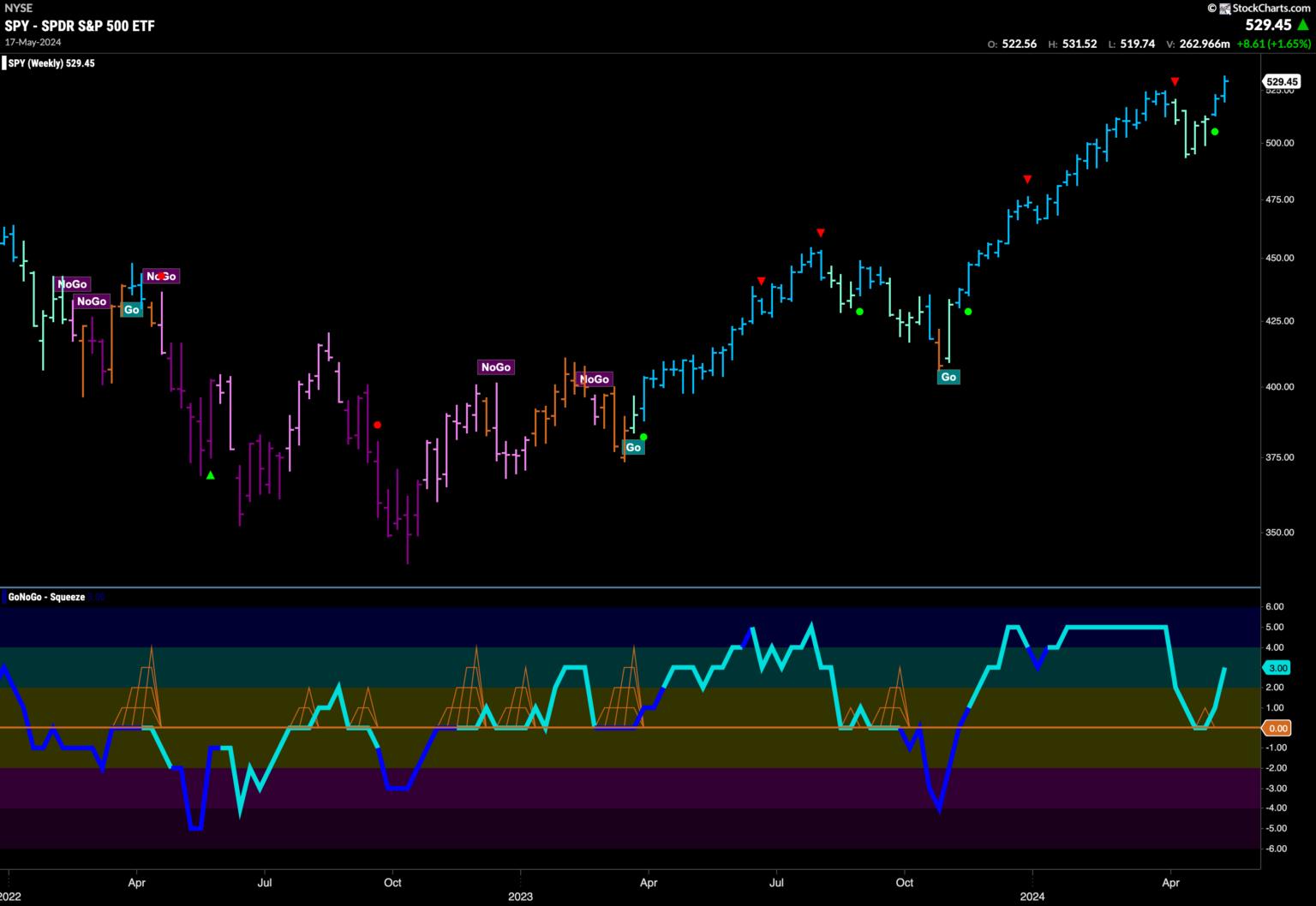The width and height of the screenshot is (1316, 906).
Task: Select the SPY (Weekly) 529.45 legend label
Action: 51,63
